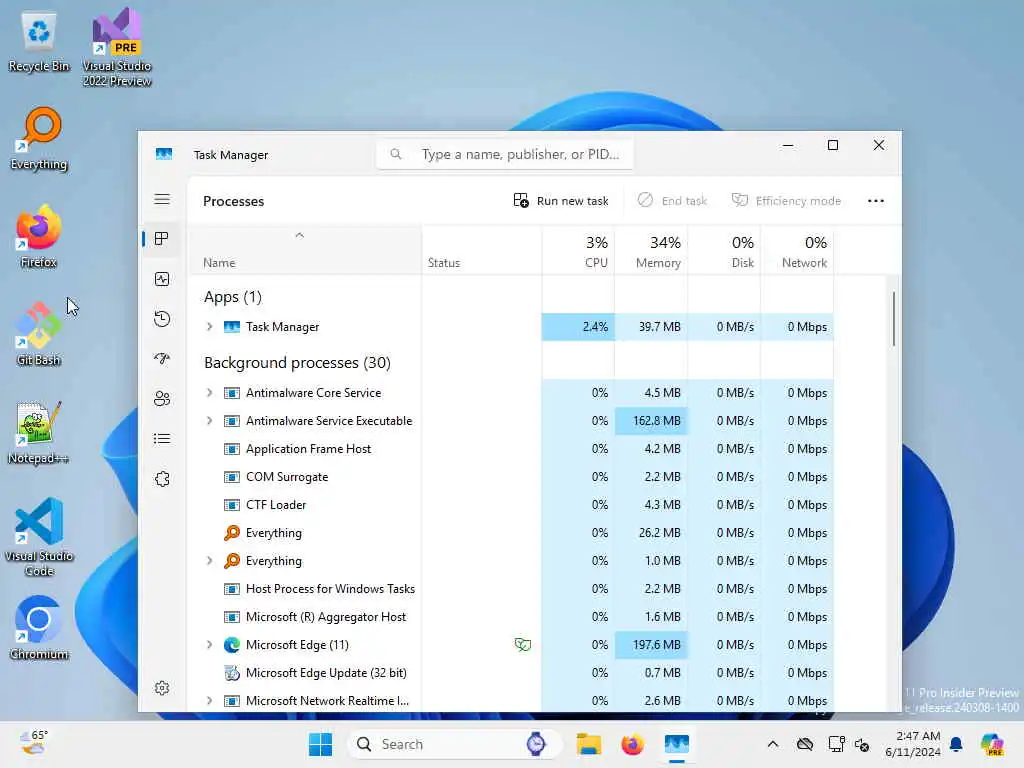Click the Apps (1) group header
The image size is (1024, 768).
coord(232,297)
